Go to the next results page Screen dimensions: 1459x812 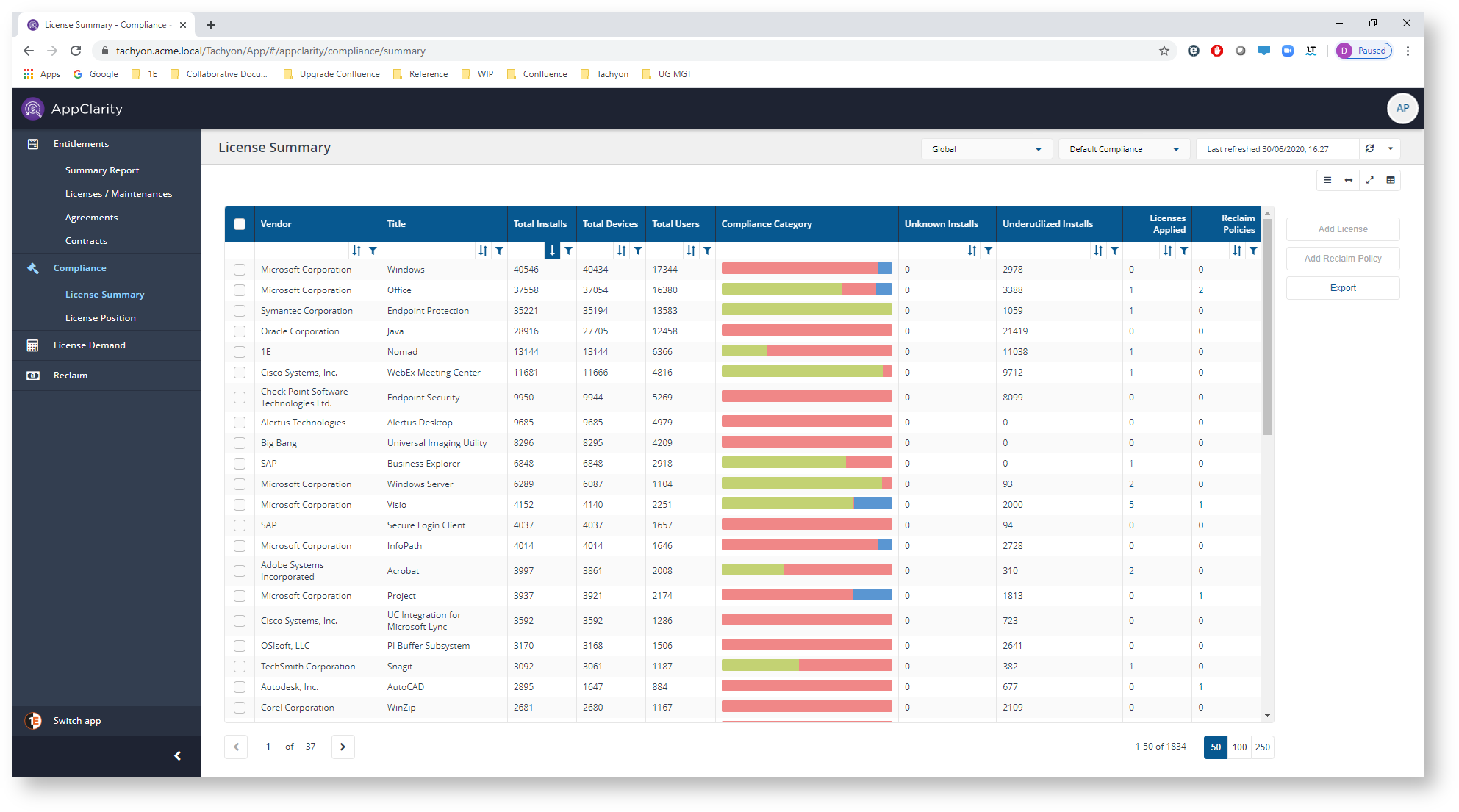343,747
